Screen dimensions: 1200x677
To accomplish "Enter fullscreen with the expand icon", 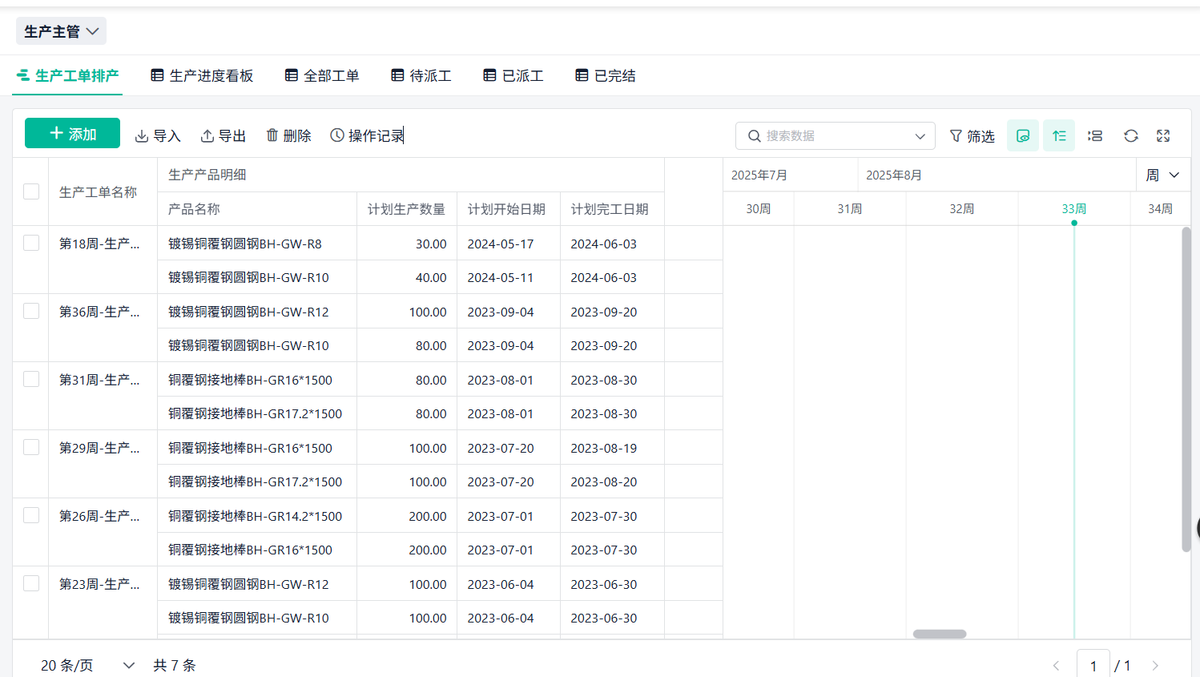I will [x=1163, y=136].
